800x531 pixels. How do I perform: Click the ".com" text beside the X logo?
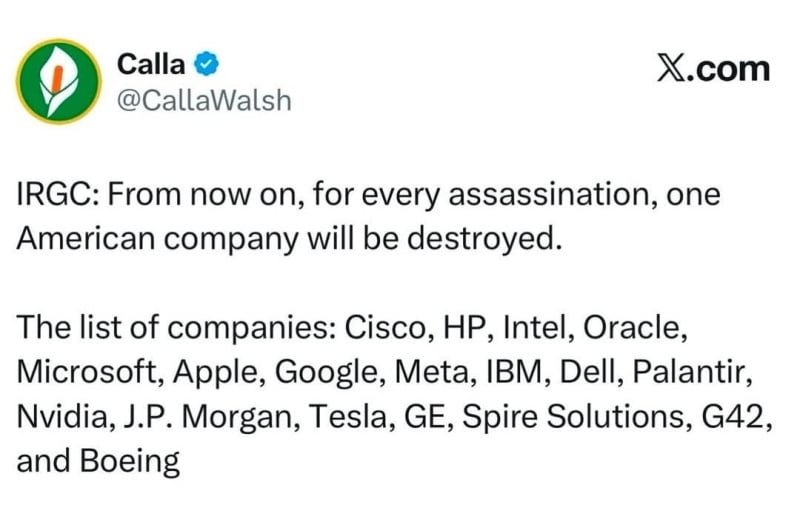[729, 69]
